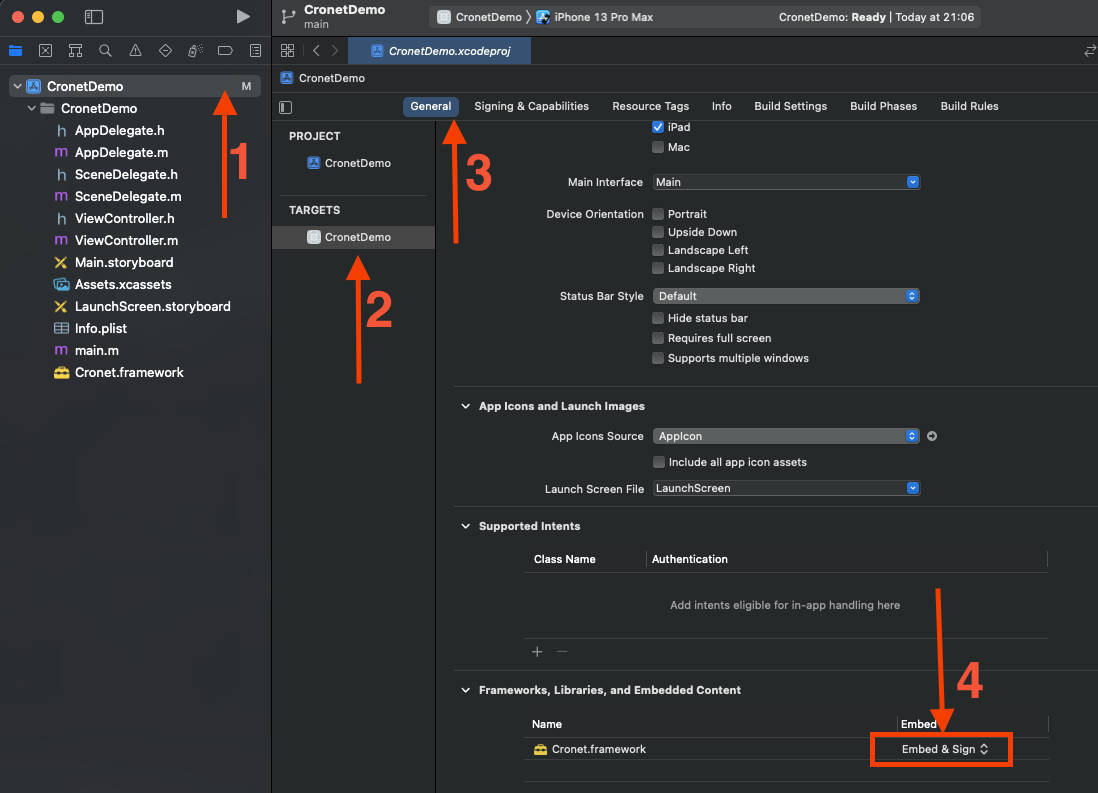Open the Source Control navigator

pyautogui.click(x=46, y=50)
